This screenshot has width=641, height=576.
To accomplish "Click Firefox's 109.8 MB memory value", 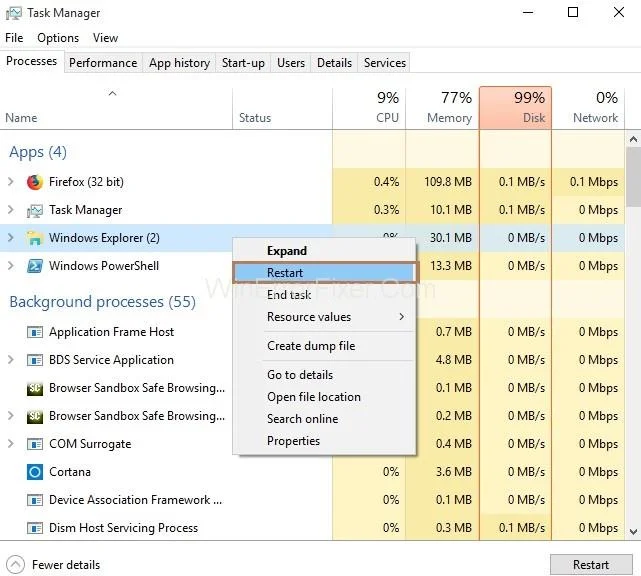I will 448,182.
